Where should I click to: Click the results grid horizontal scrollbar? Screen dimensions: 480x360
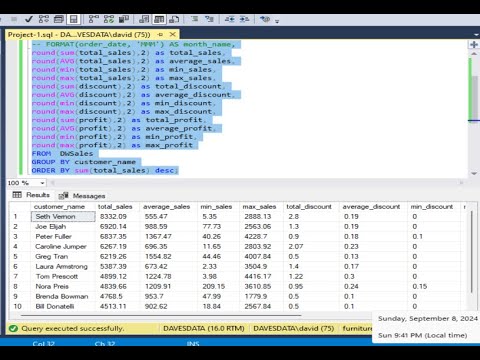tap(161, 315)
